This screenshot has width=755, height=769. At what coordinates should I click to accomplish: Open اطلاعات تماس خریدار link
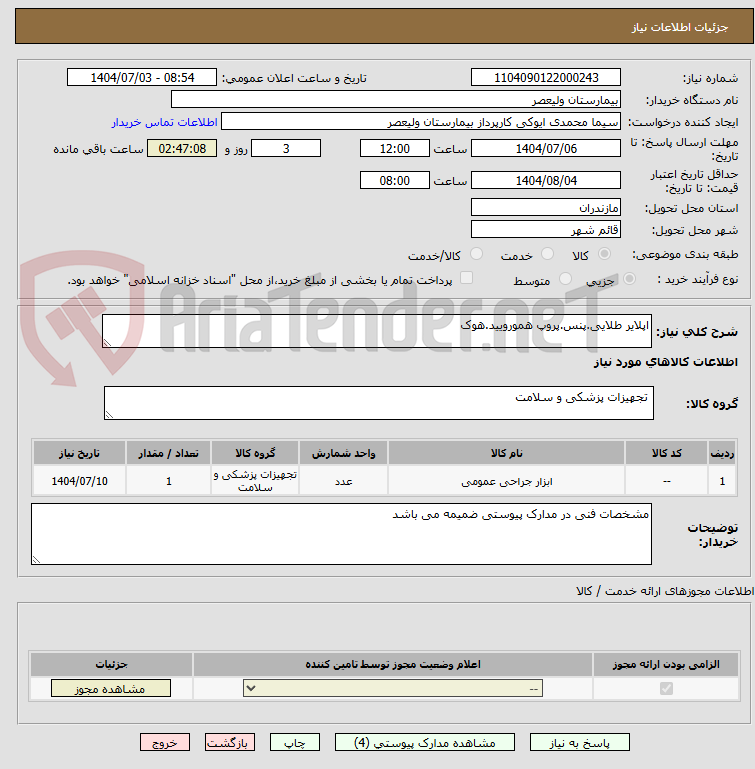[164, 122]
